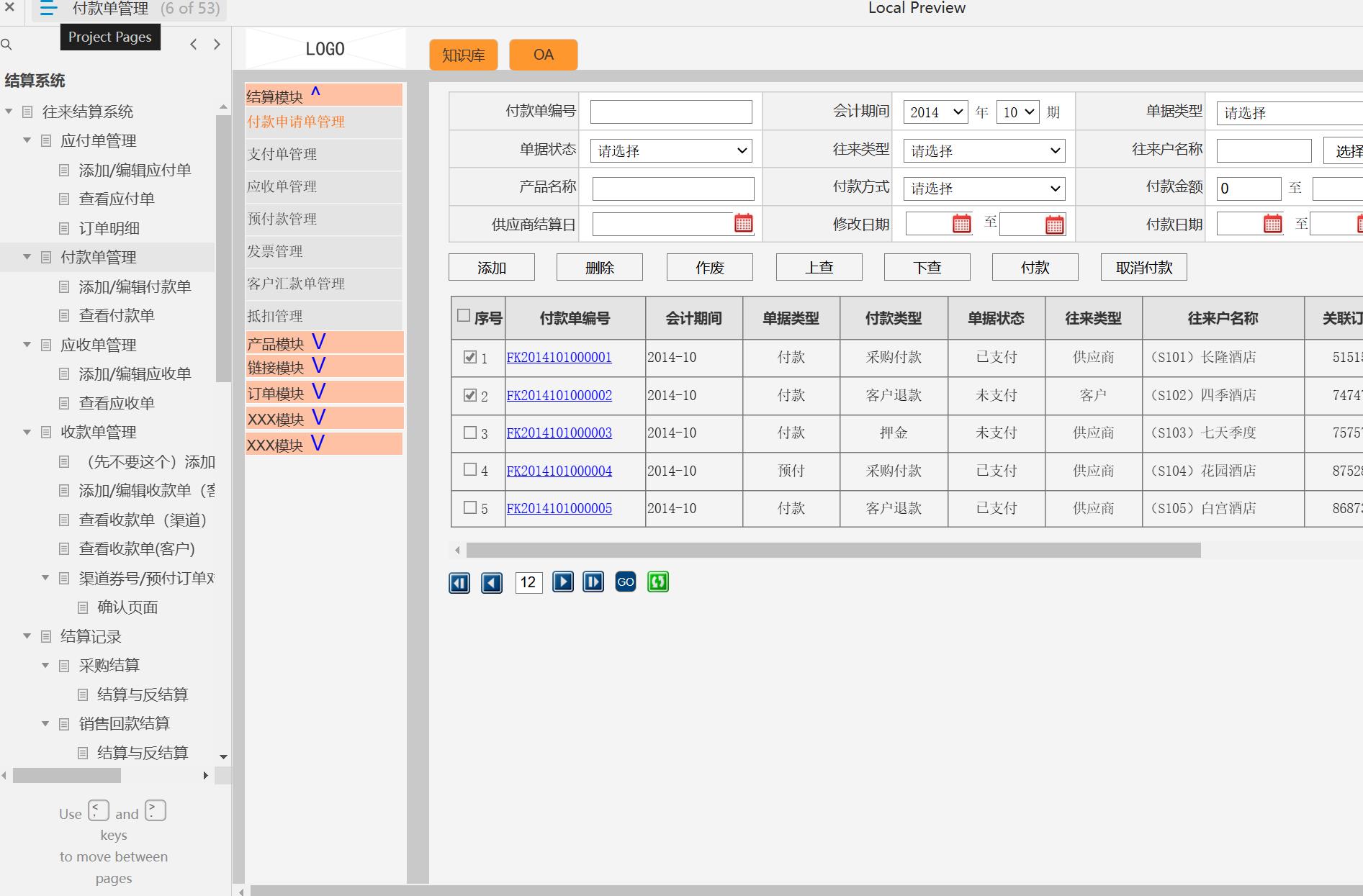The image size is (1363, 896).
Task: Collapse the 结算模块 menu section
Action: 324,95
